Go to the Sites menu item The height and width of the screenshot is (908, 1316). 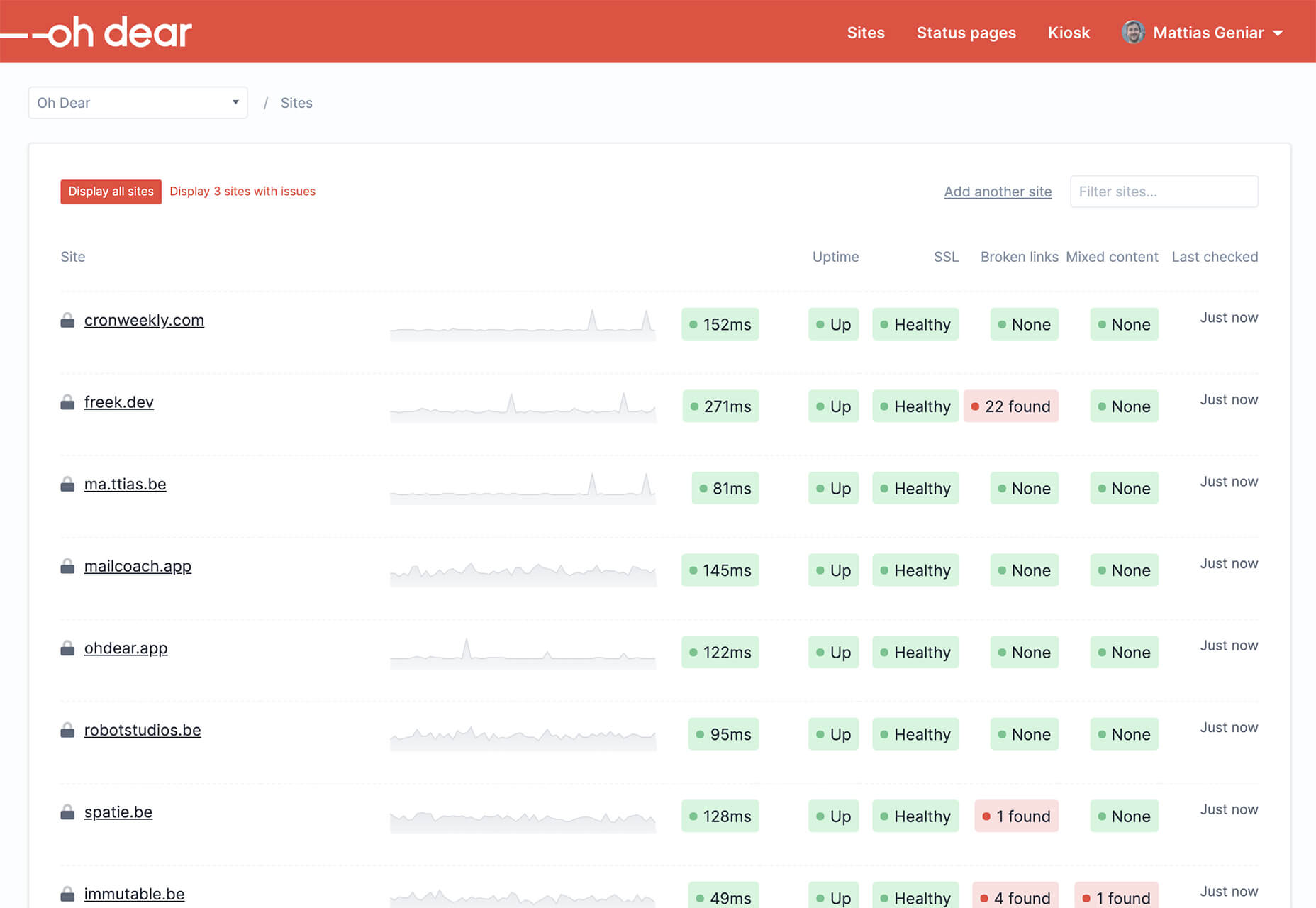(x=866, y=33)
